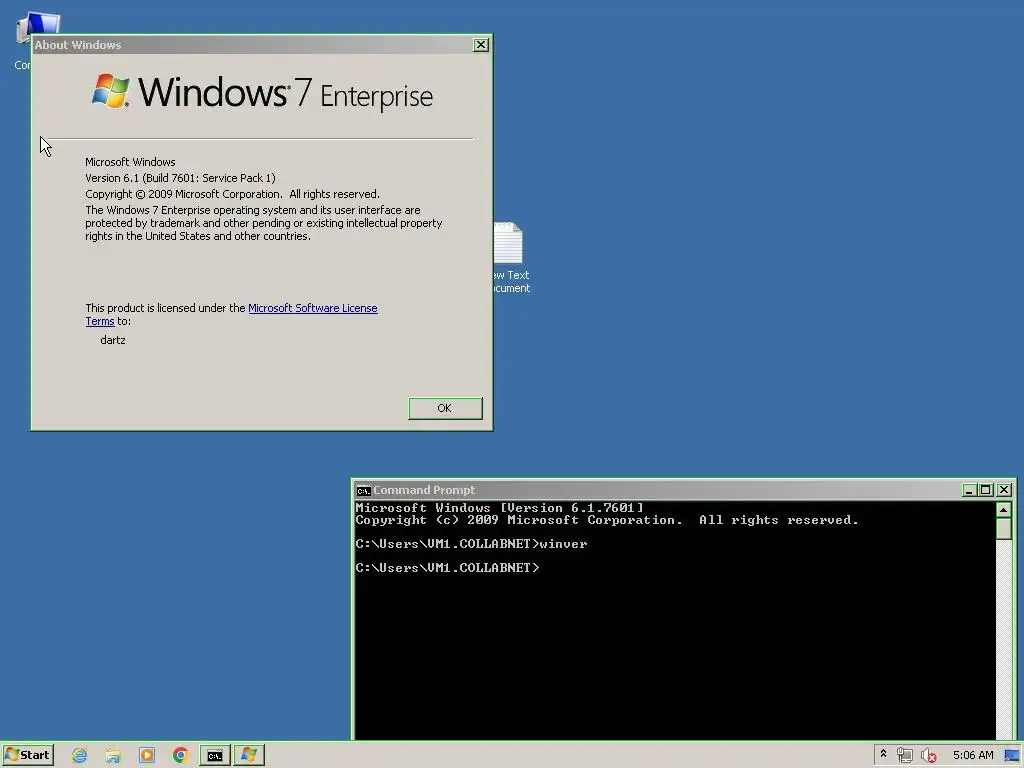Open the Command Prompt system menu icon
Image resolution: width=1024 pixels, height=768 pixels.
(x=364, y=490)
